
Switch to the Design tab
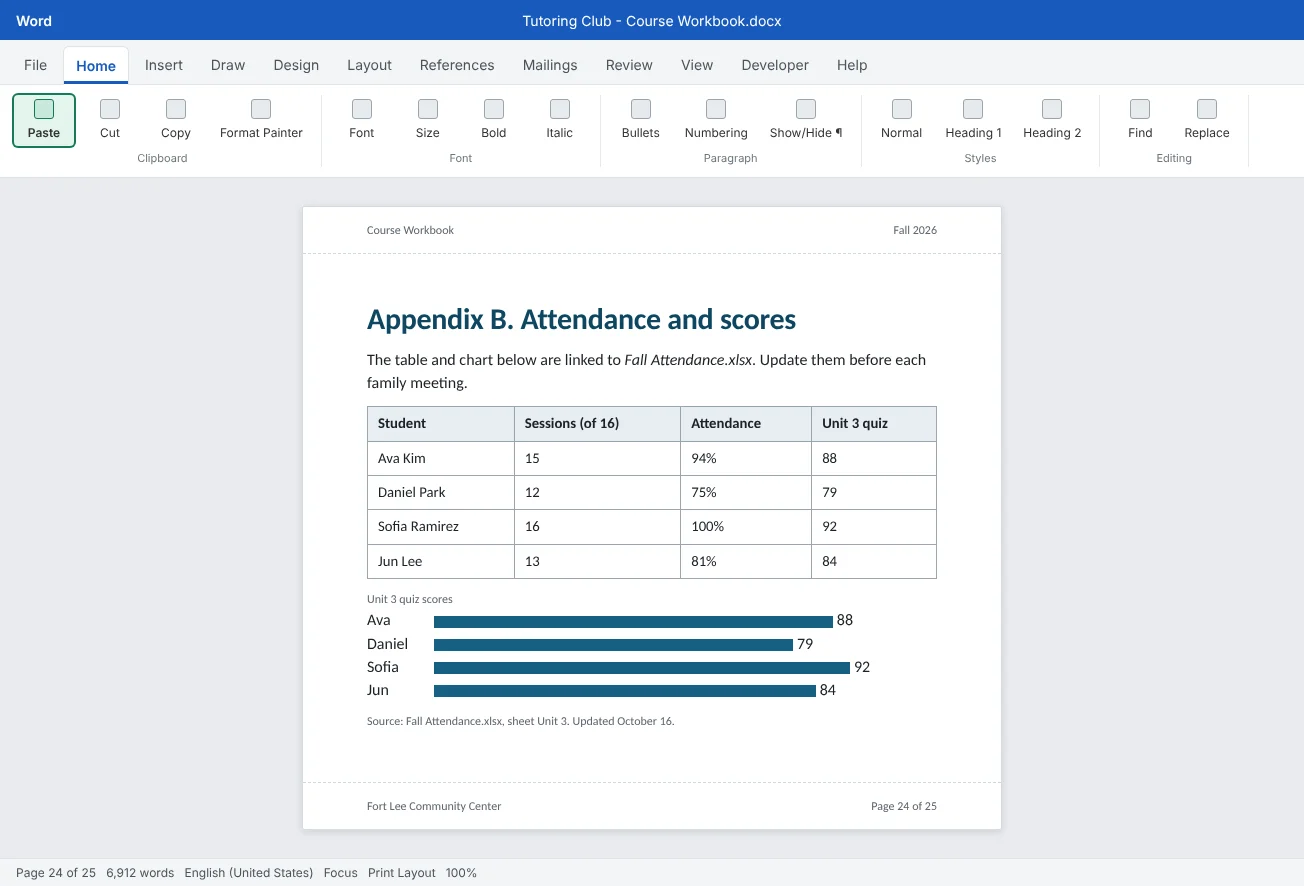pyautogui.click(x=296, y=65)
